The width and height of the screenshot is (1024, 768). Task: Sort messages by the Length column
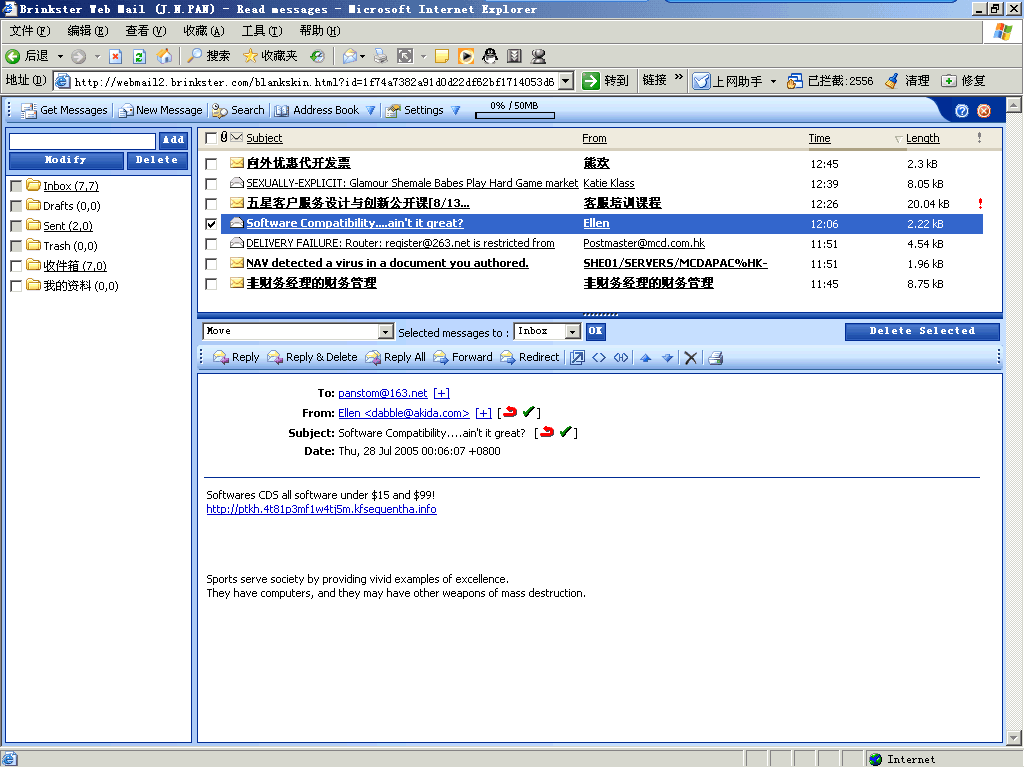pyautogui.click(x=922, y=138)
